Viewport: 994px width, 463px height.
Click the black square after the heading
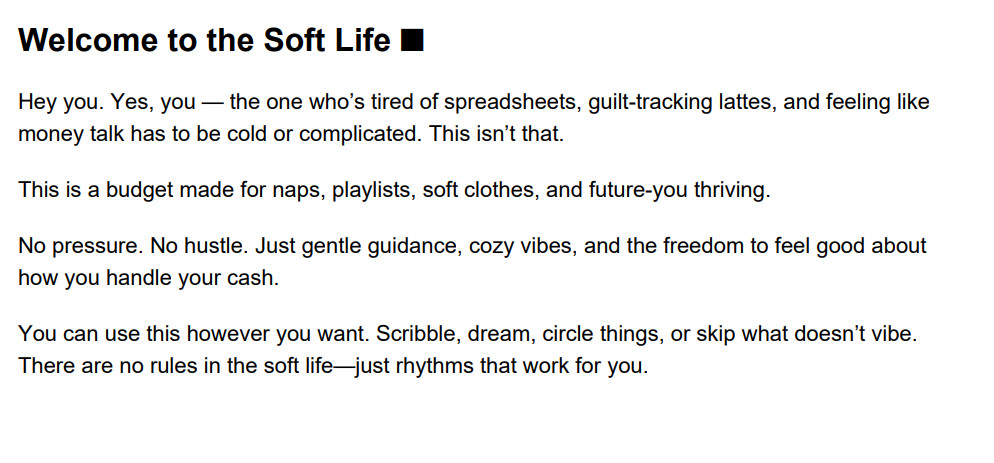(412, 41)
